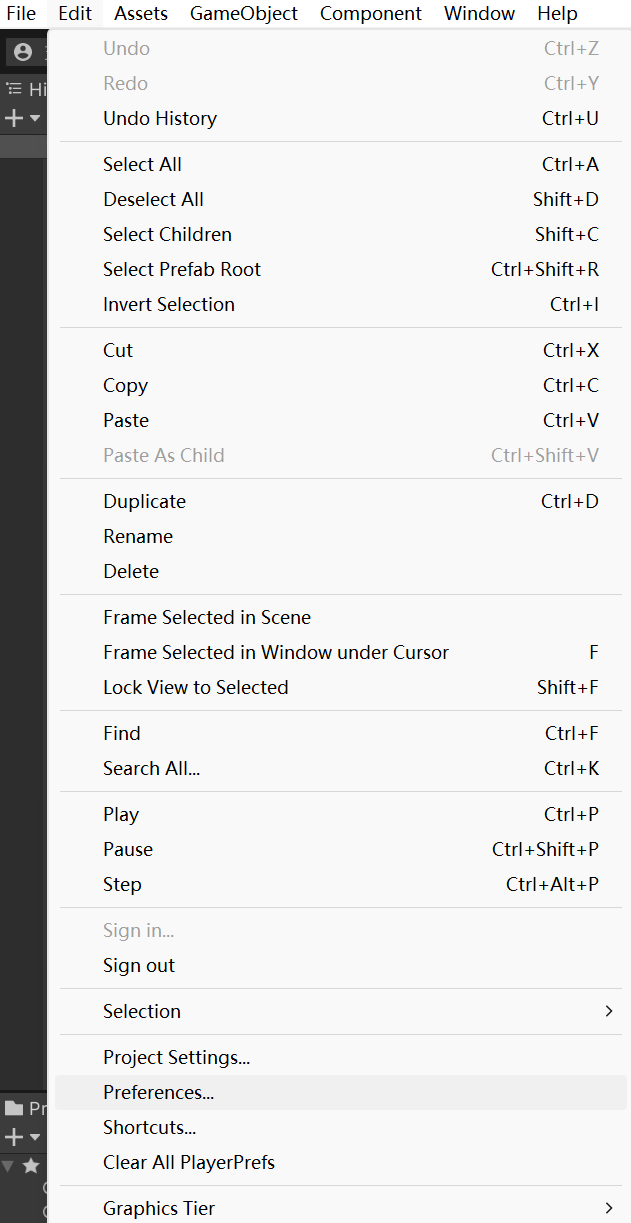Image resolution: width=631 pixels, height=1223 pixels.
Task: Collapse the Favorites tree triangle
Action: point(8,1166)
